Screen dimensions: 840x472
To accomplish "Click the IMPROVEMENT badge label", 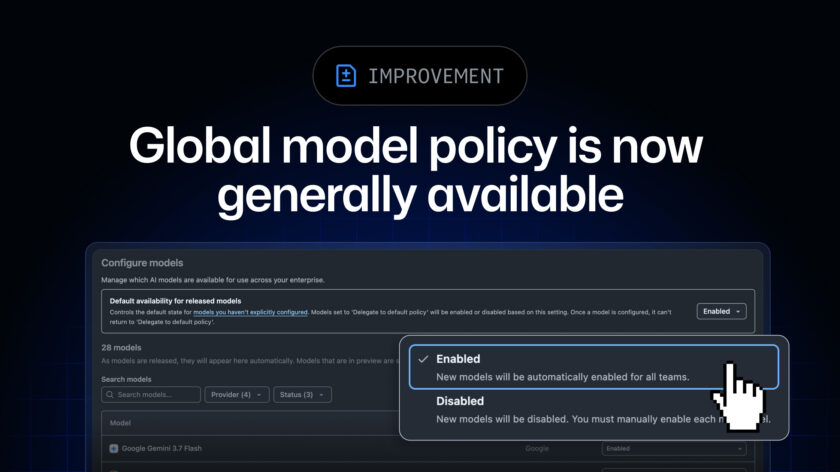I will click(436, 76).
